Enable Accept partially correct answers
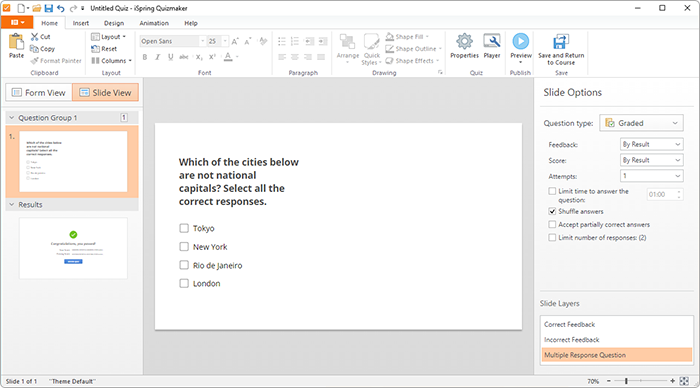The height and width of the screenshot is (388, 700). click(552, 224)
